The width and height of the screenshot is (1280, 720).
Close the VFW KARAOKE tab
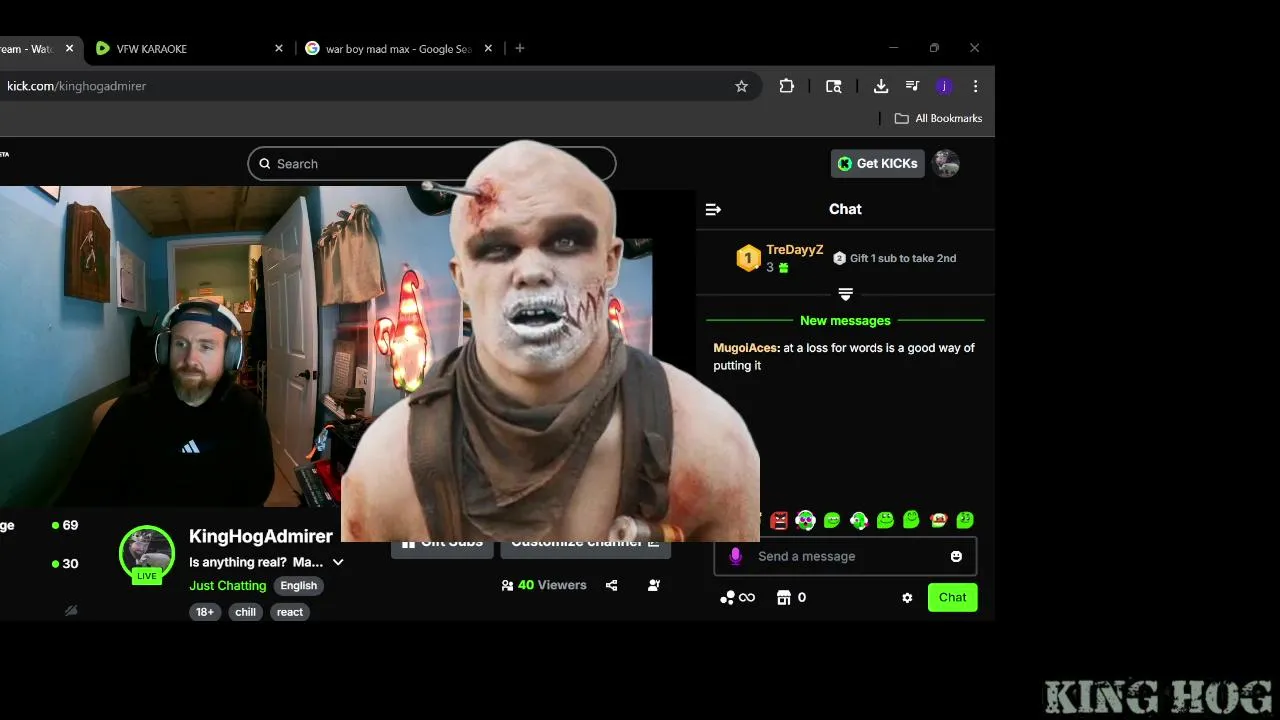pos(279,48)
